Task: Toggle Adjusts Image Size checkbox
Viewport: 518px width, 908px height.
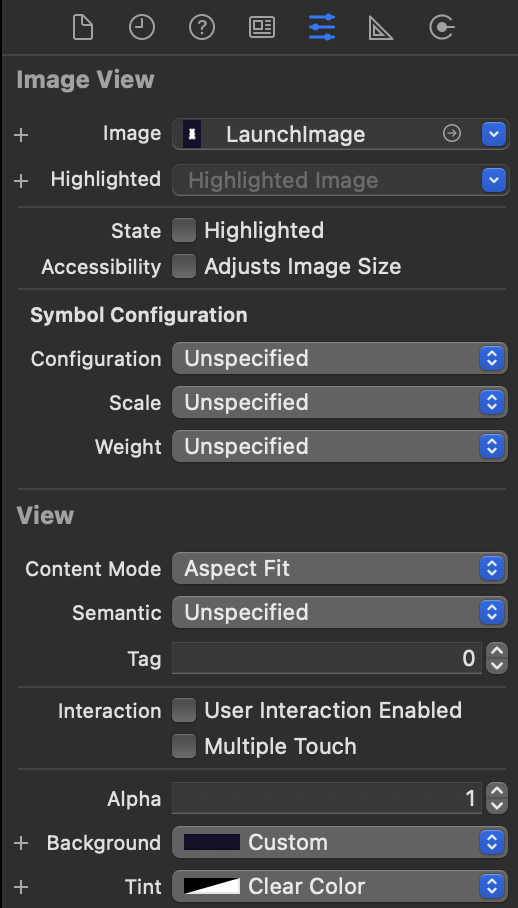Action: [x=184, y=266]
